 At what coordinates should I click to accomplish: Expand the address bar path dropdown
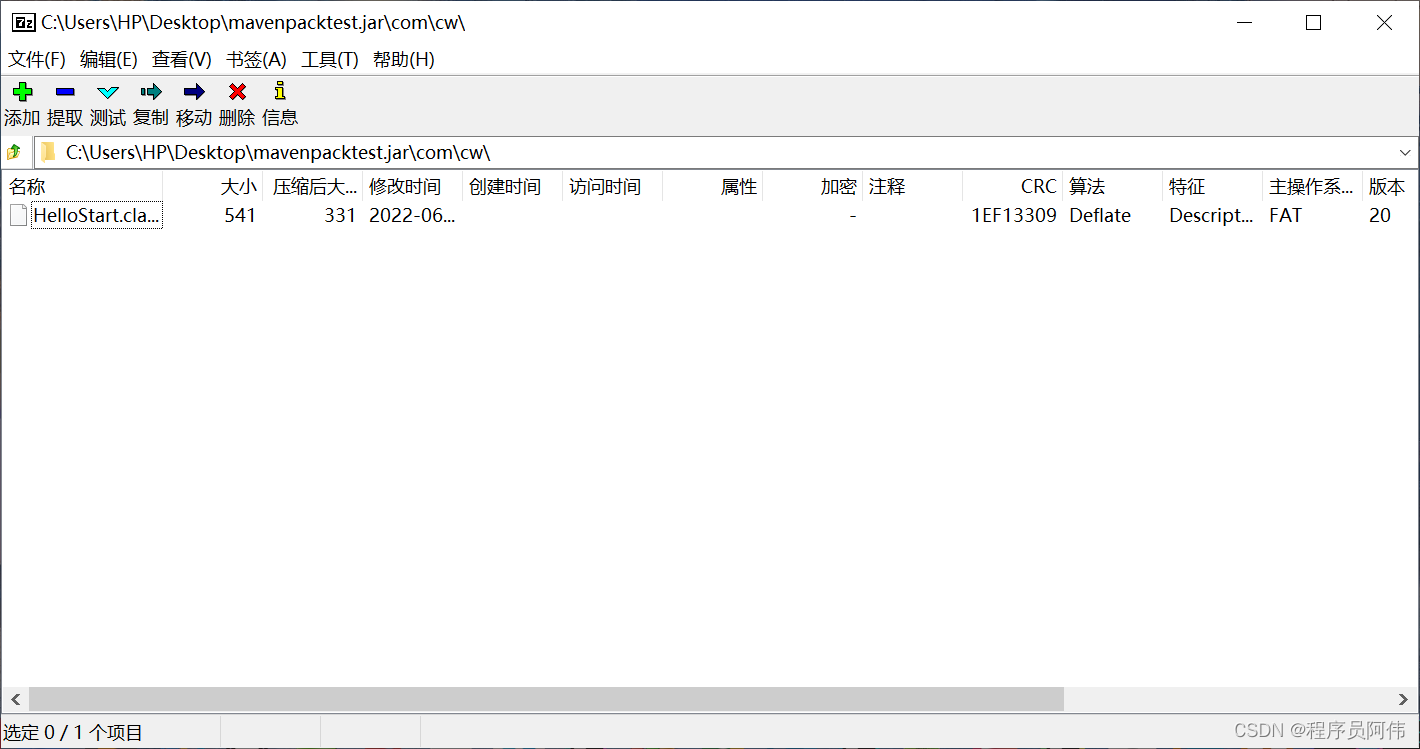tap(1405, 153)
